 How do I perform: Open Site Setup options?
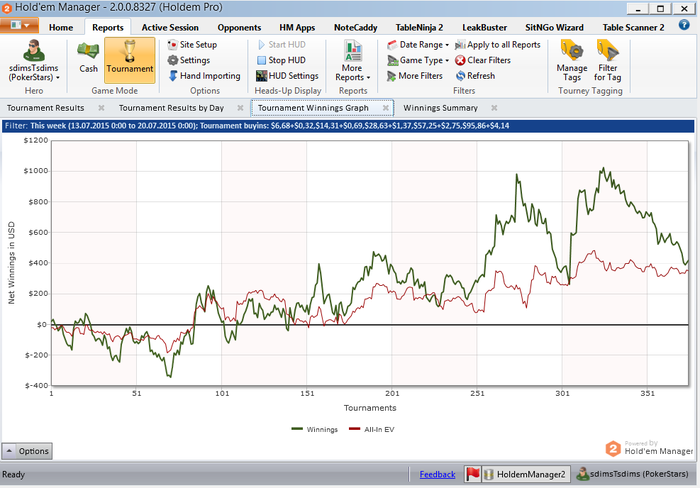[x=192, y=45]
